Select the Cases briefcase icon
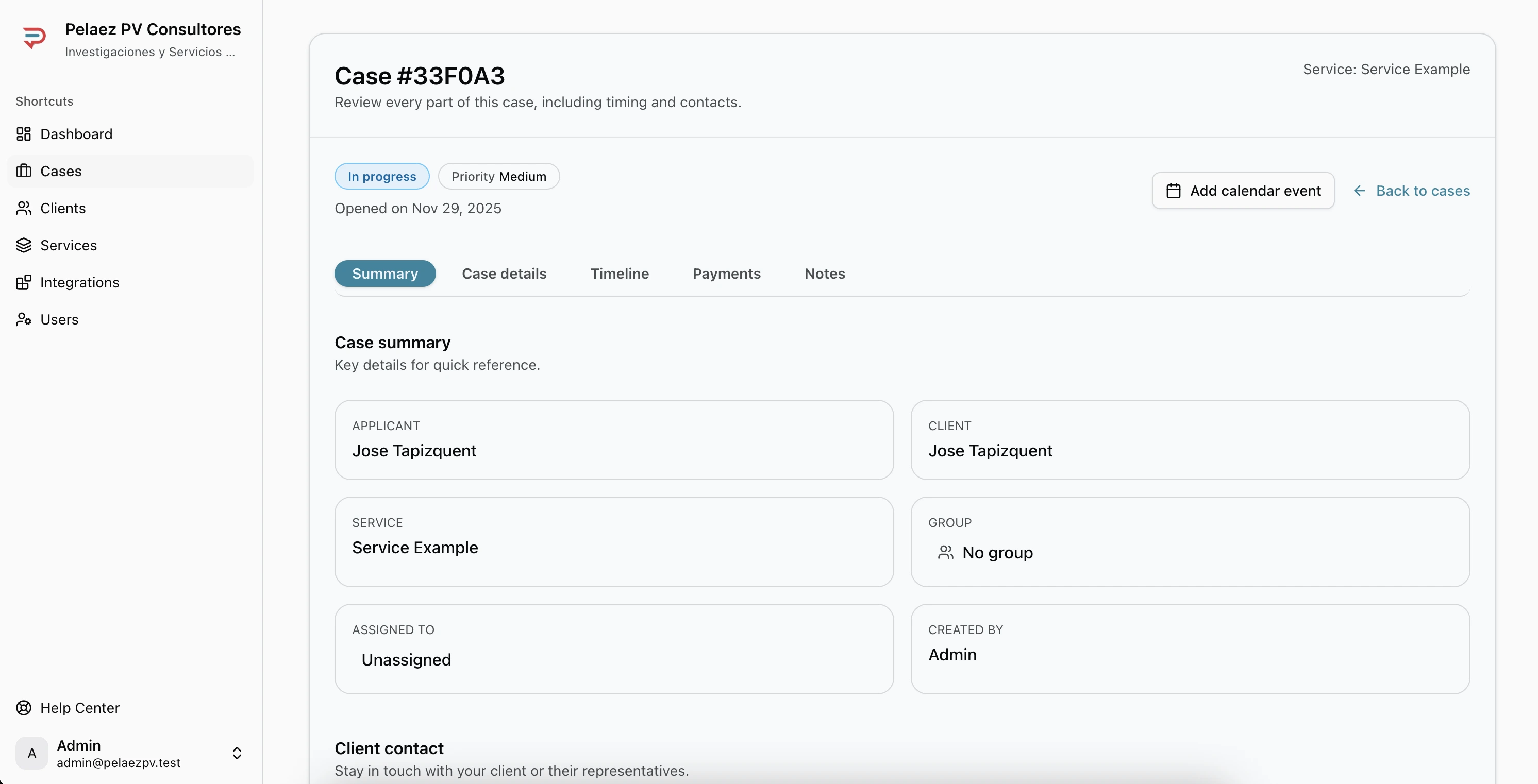Screen dimensions: 1538x784 [24, 171]
